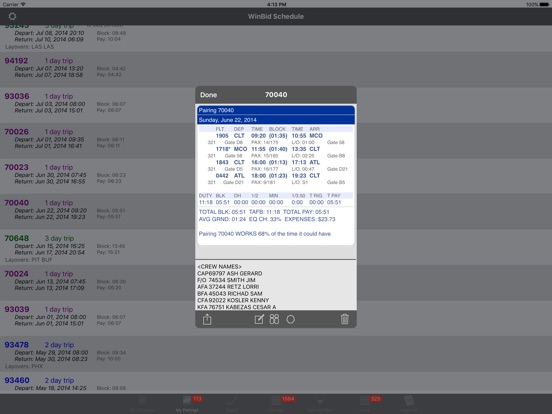
Task: Tap crew entry F/O 74534 SMITH JIM
Action: click(x=226, y=280)
